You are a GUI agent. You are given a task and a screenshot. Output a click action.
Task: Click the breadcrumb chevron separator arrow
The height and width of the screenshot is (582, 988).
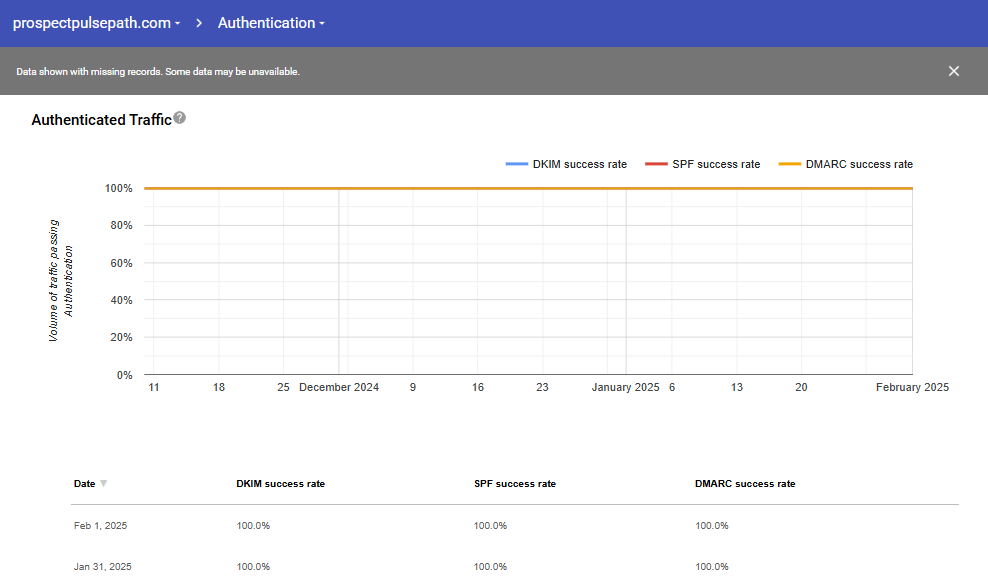click(x=198, y=23)
